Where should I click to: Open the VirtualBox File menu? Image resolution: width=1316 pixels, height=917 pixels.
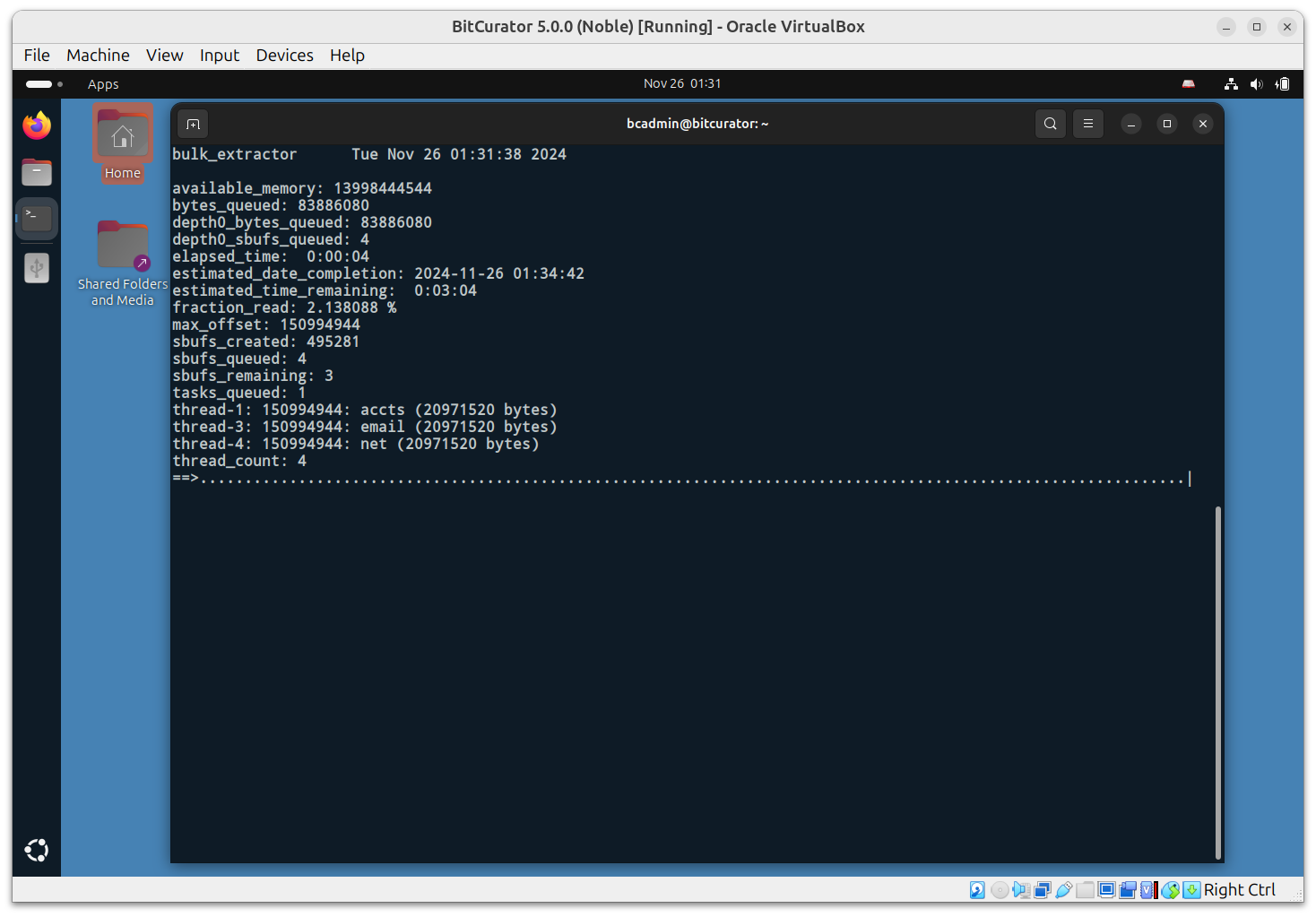[x=37, y=56]
